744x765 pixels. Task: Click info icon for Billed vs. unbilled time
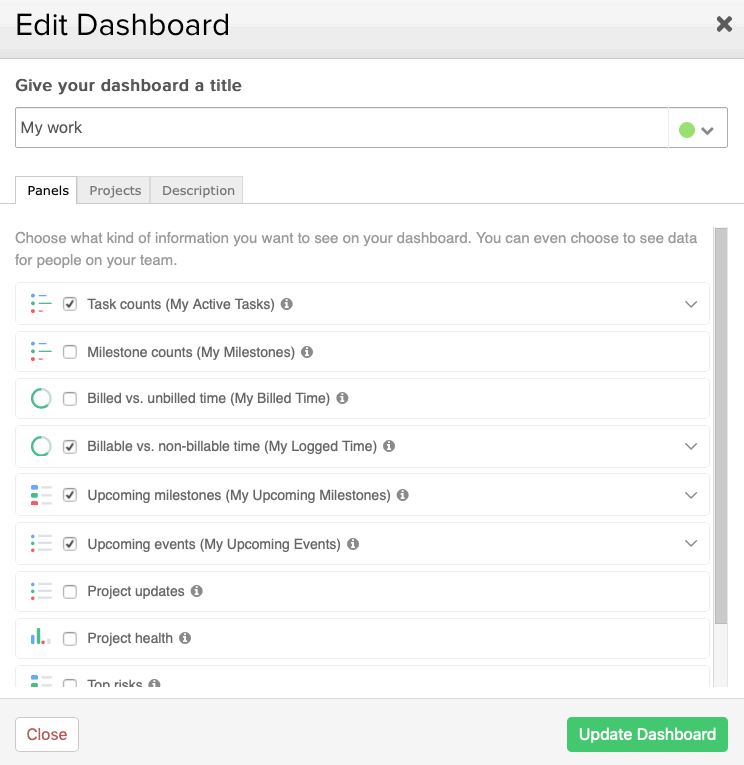coord(342,398)
